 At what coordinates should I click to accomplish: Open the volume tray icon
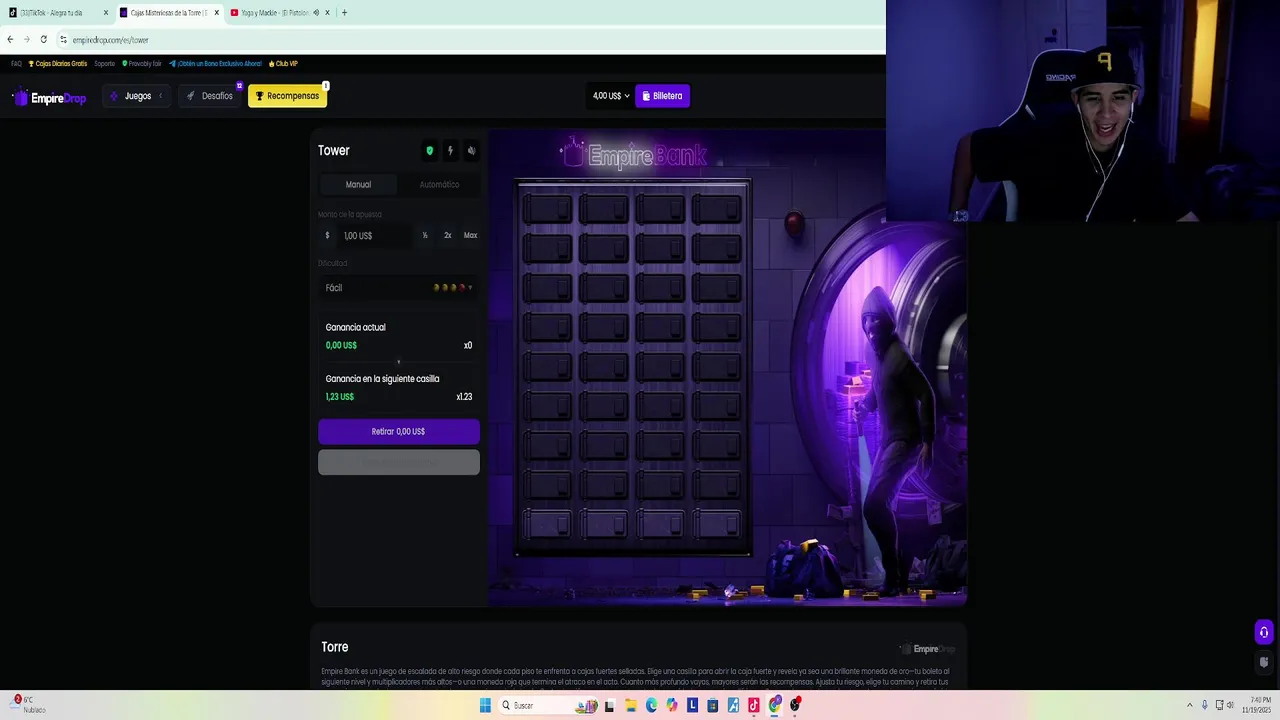click(1230, 705)
